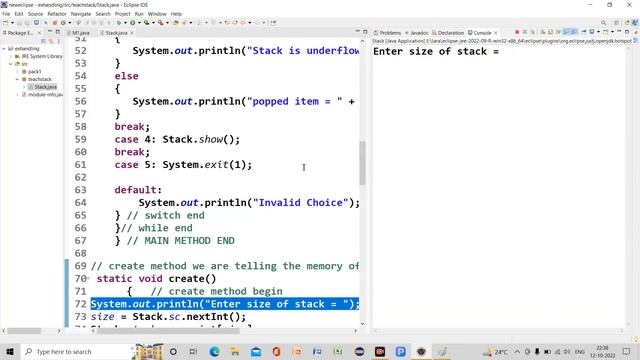Select Stack.java in Package Explorer

(42, 87)
